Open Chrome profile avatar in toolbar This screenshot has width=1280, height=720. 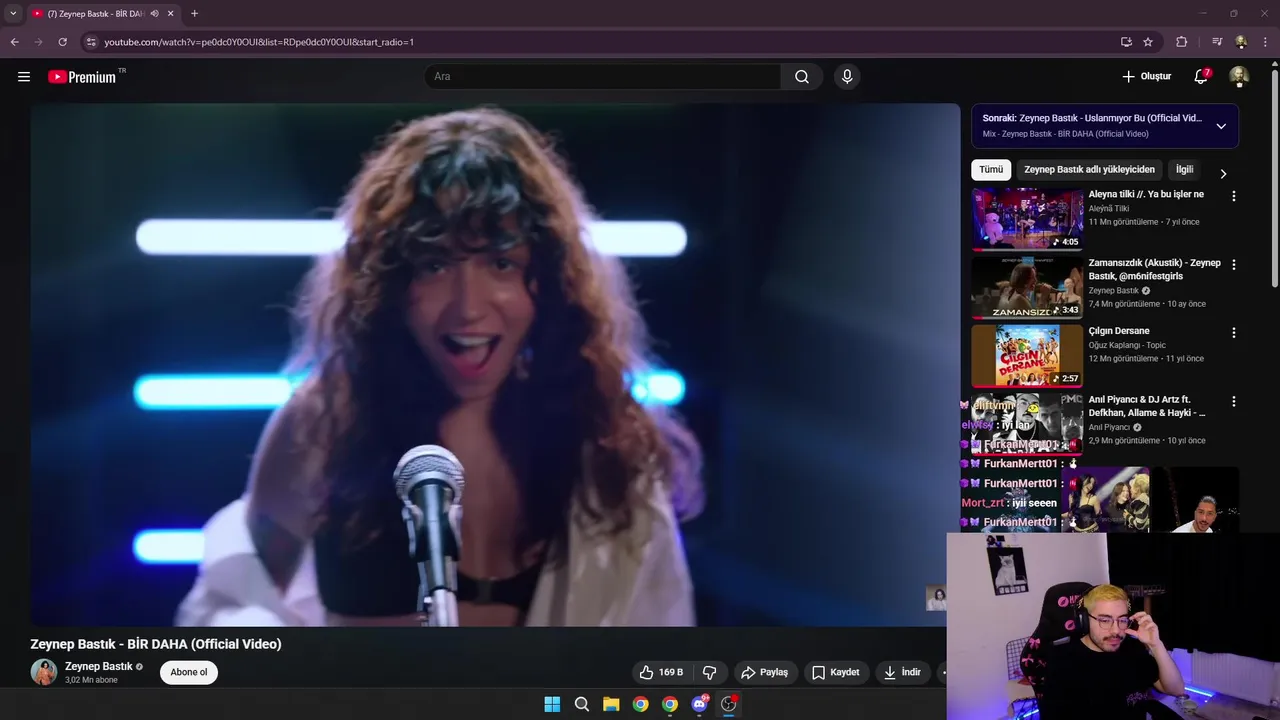(1241, 42)
